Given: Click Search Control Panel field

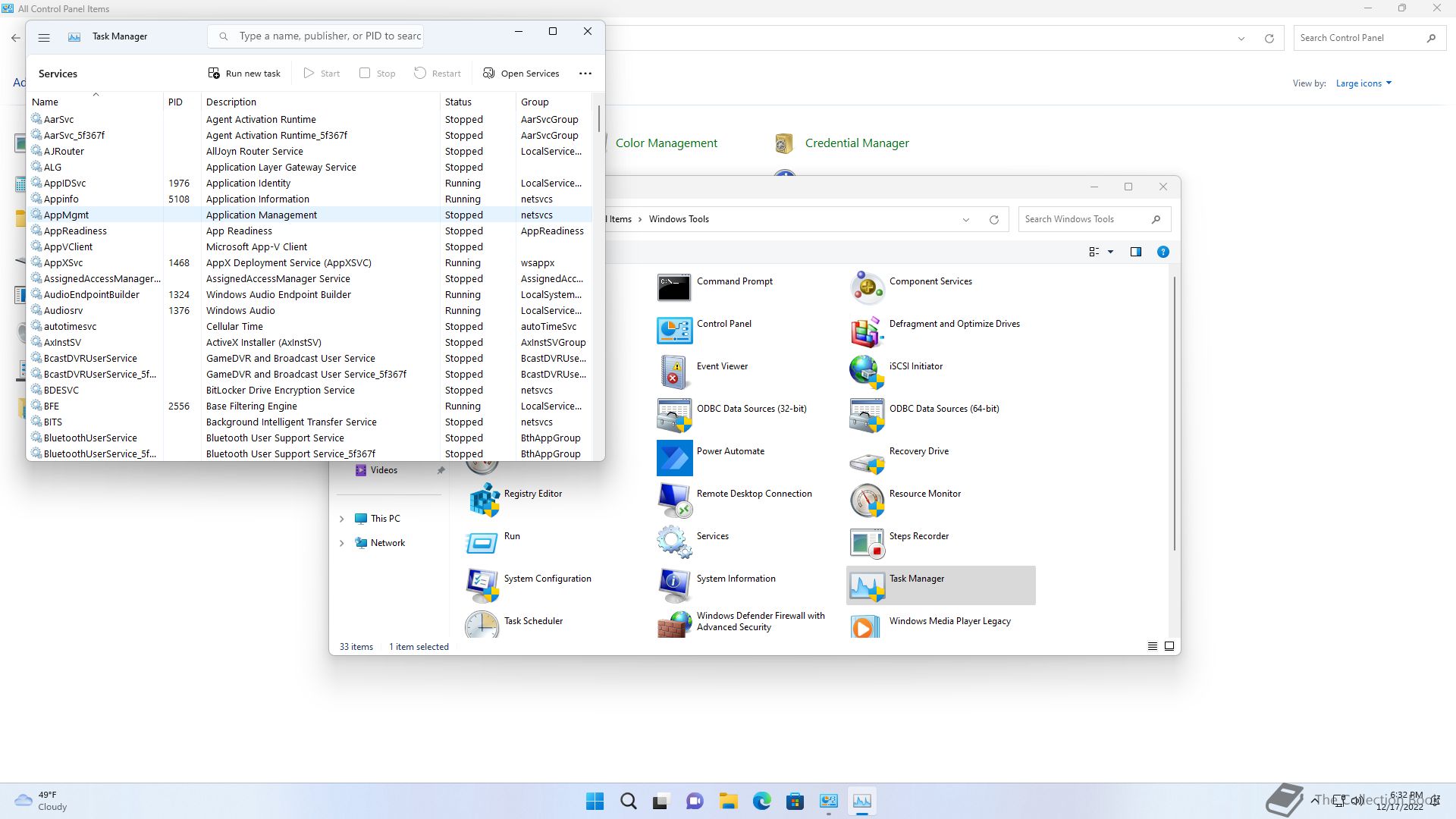Looking at the screenshot, I should click(x=1368, y=38).
